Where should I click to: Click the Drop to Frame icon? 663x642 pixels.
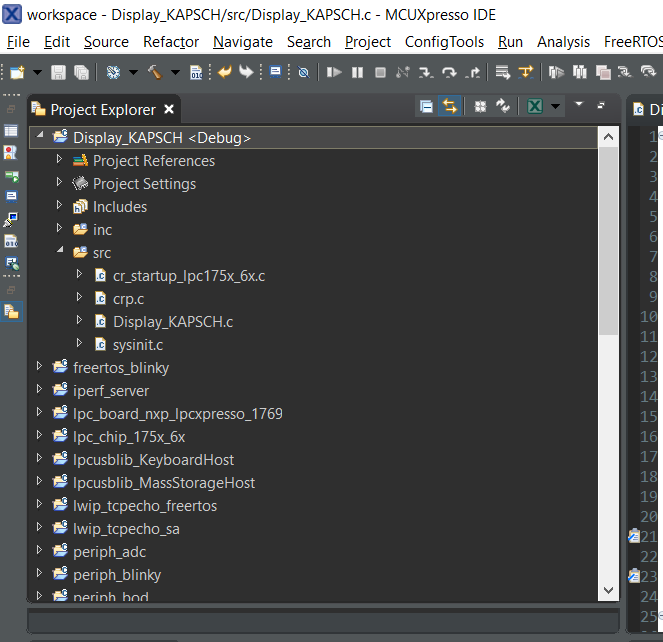pyautogui.click(x=502, y=73)
